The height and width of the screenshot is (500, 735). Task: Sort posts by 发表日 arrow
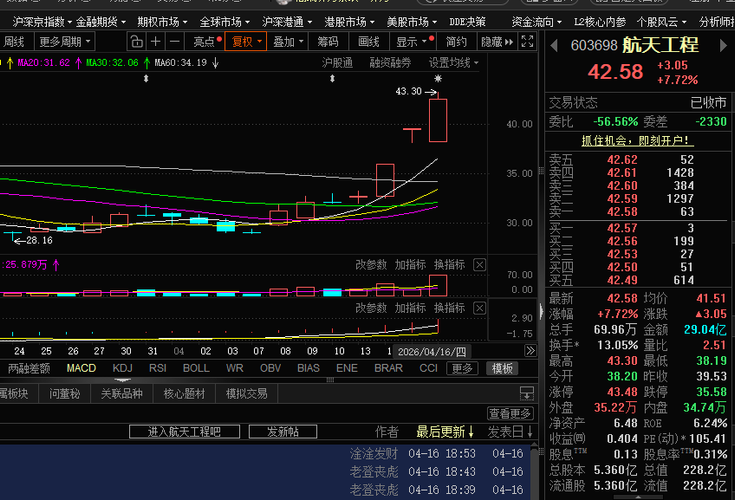click(x=530, y=432)
